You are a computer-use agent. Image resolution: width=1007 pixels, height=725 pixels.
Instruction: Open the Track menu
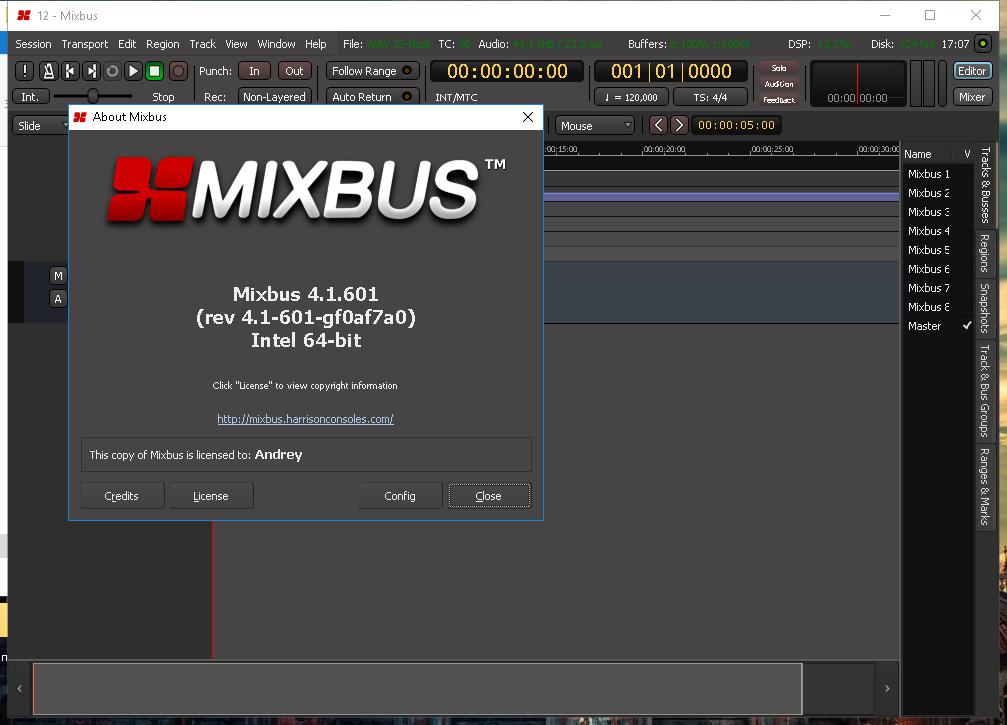[202, 44]
